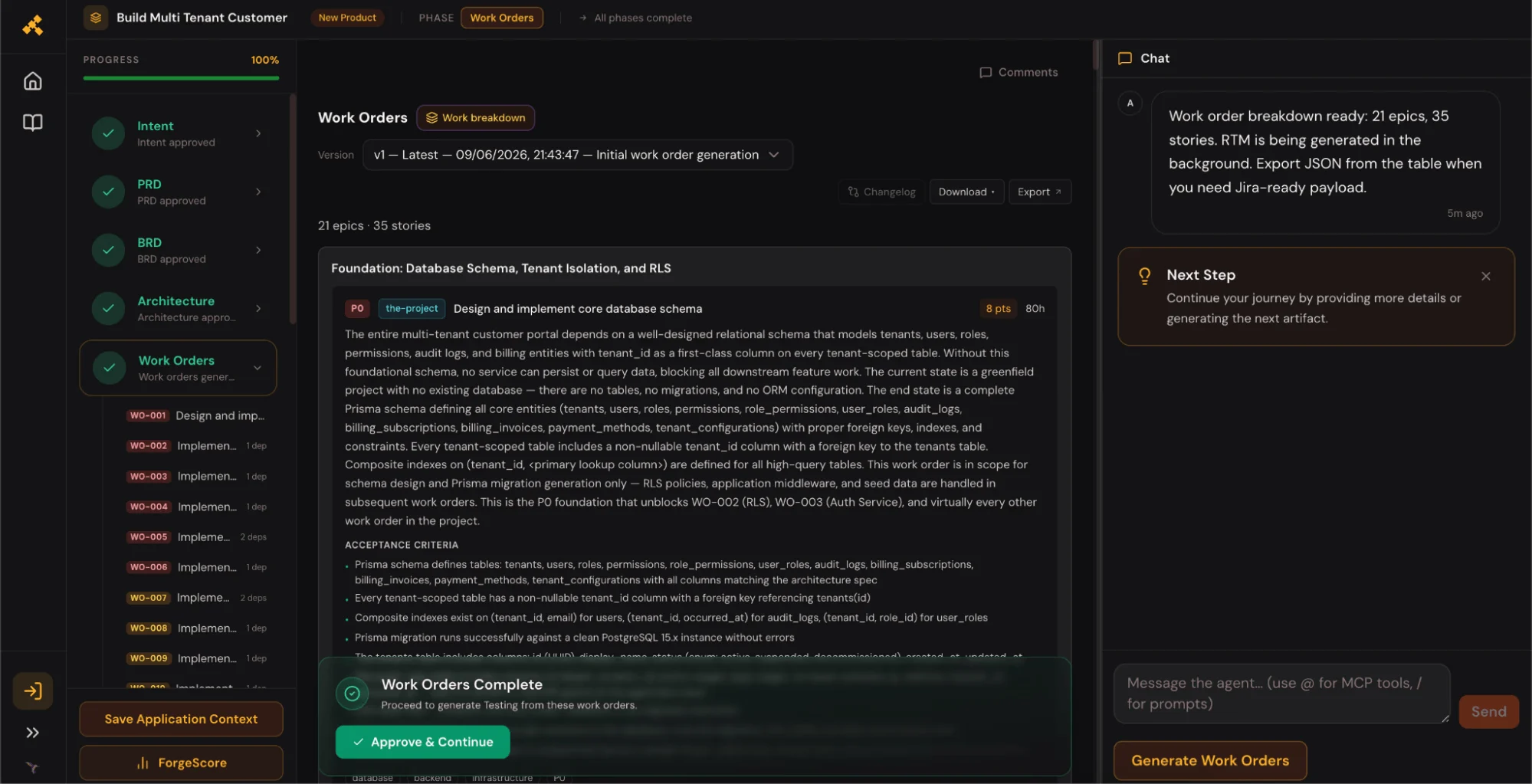The image size is (1532, 784).
Task: Click the Work Orders Complete circle-check icon
Action: [x=352, y=694]
